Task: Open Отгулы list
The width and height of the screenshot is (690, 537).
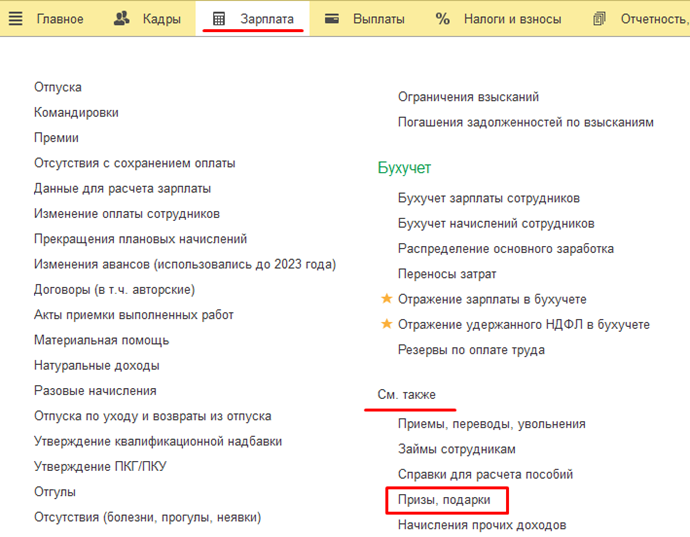Action: tap(55, 492)
